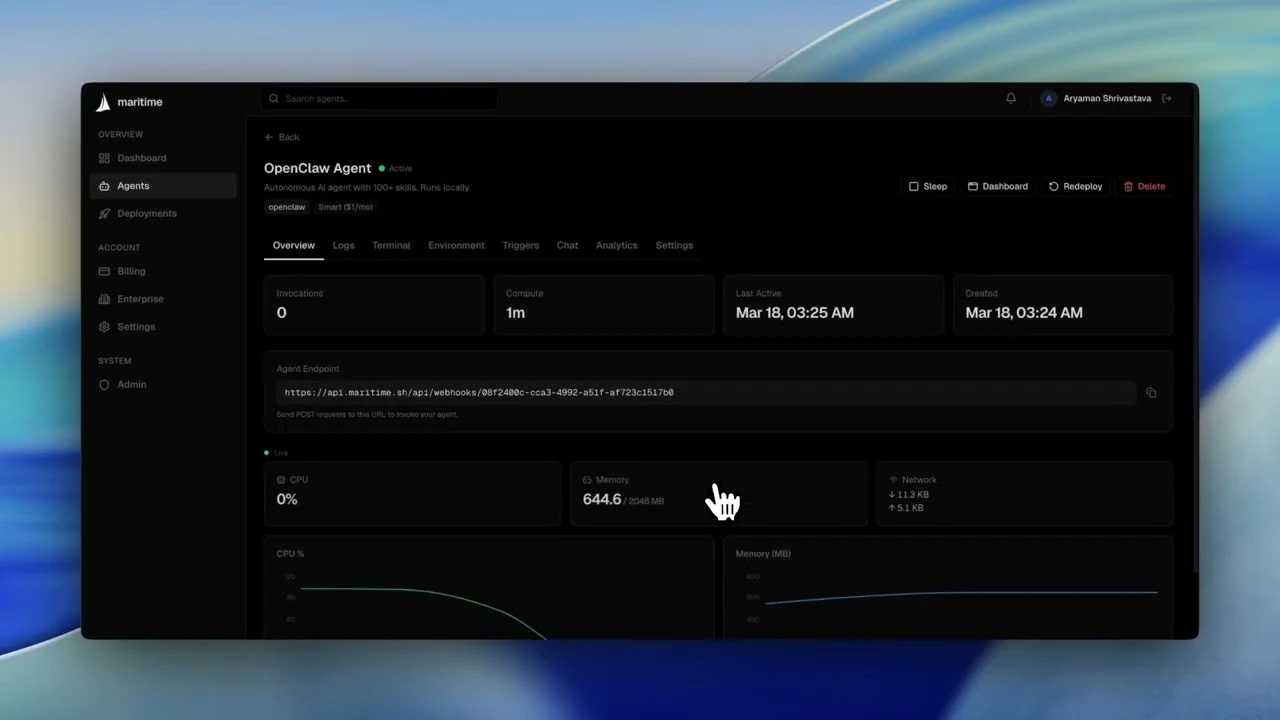Click the maritime sailboat logo
1280x720 pixels.
(x=103, y=102)
